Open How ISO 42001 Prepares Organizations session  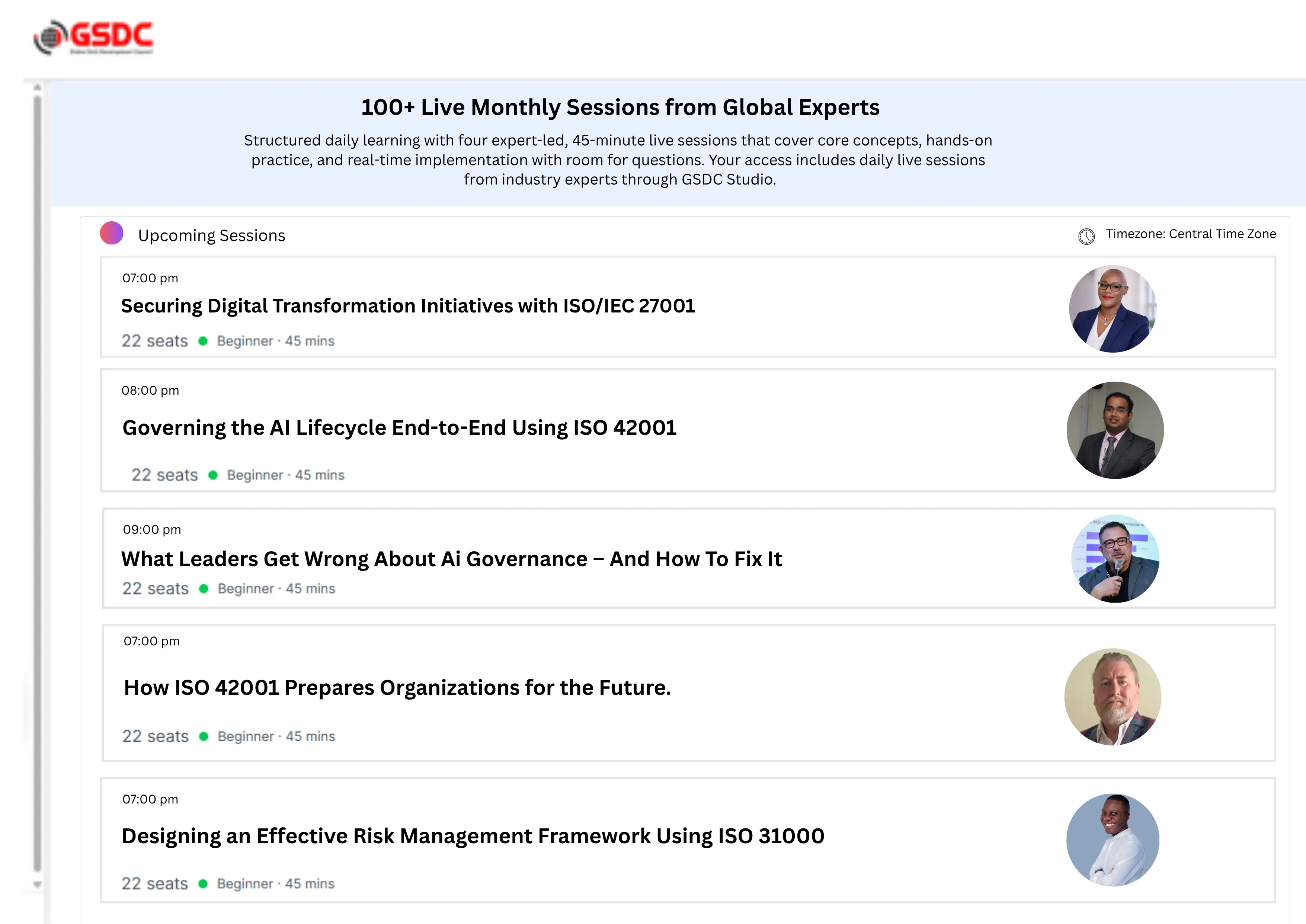(397, 688)
